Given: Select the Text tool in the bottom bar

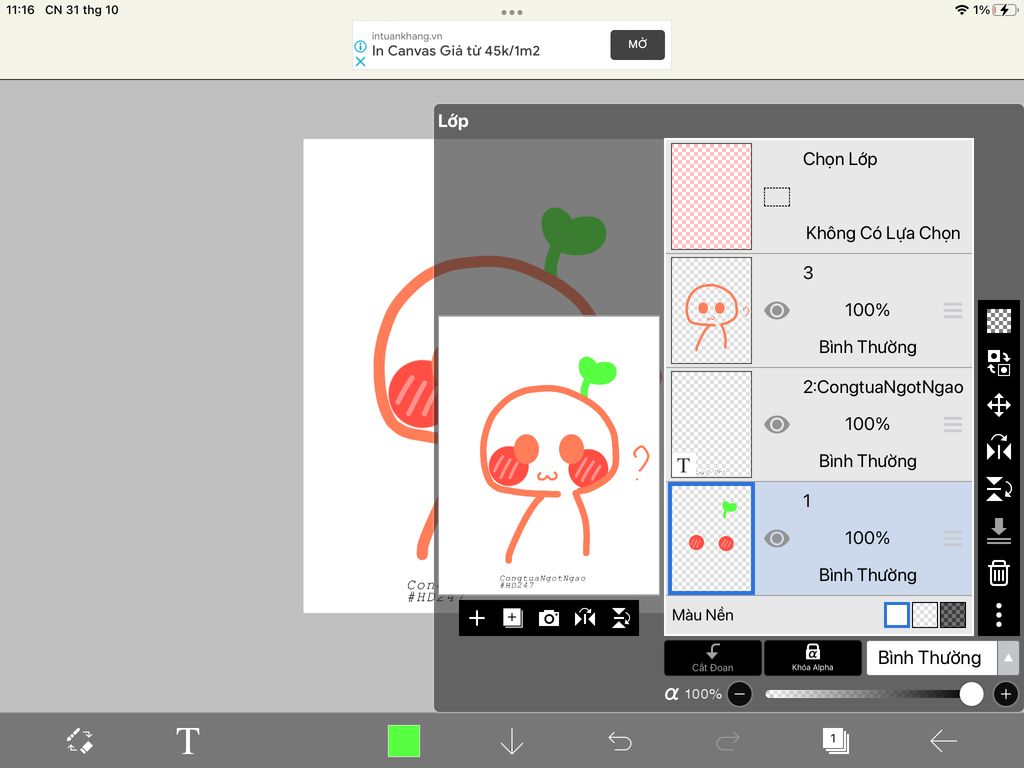Looking at the screenshot, I should coord(187,741).
